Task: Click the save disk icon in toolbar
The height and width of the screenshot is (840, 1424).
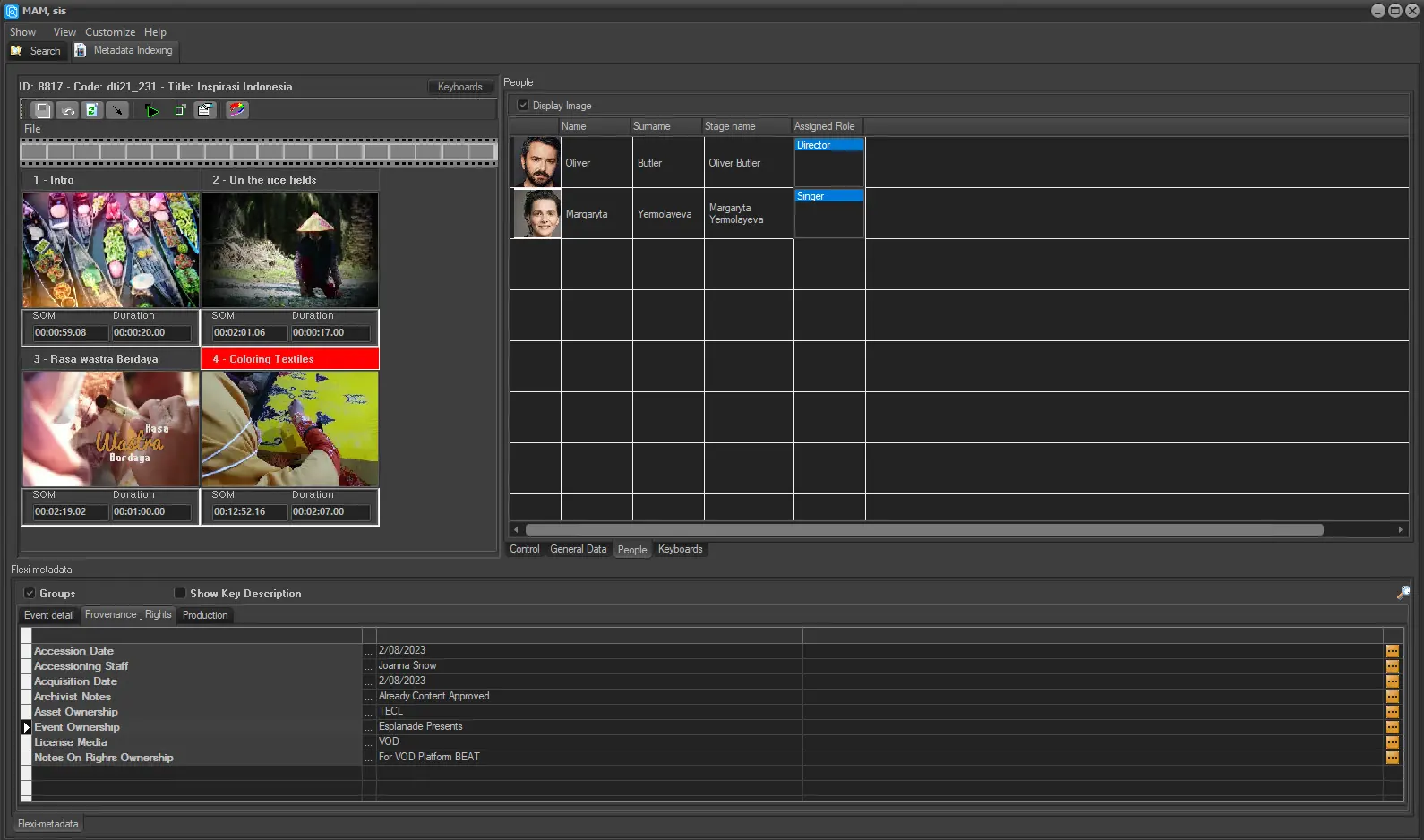Action: click(42, 110)
